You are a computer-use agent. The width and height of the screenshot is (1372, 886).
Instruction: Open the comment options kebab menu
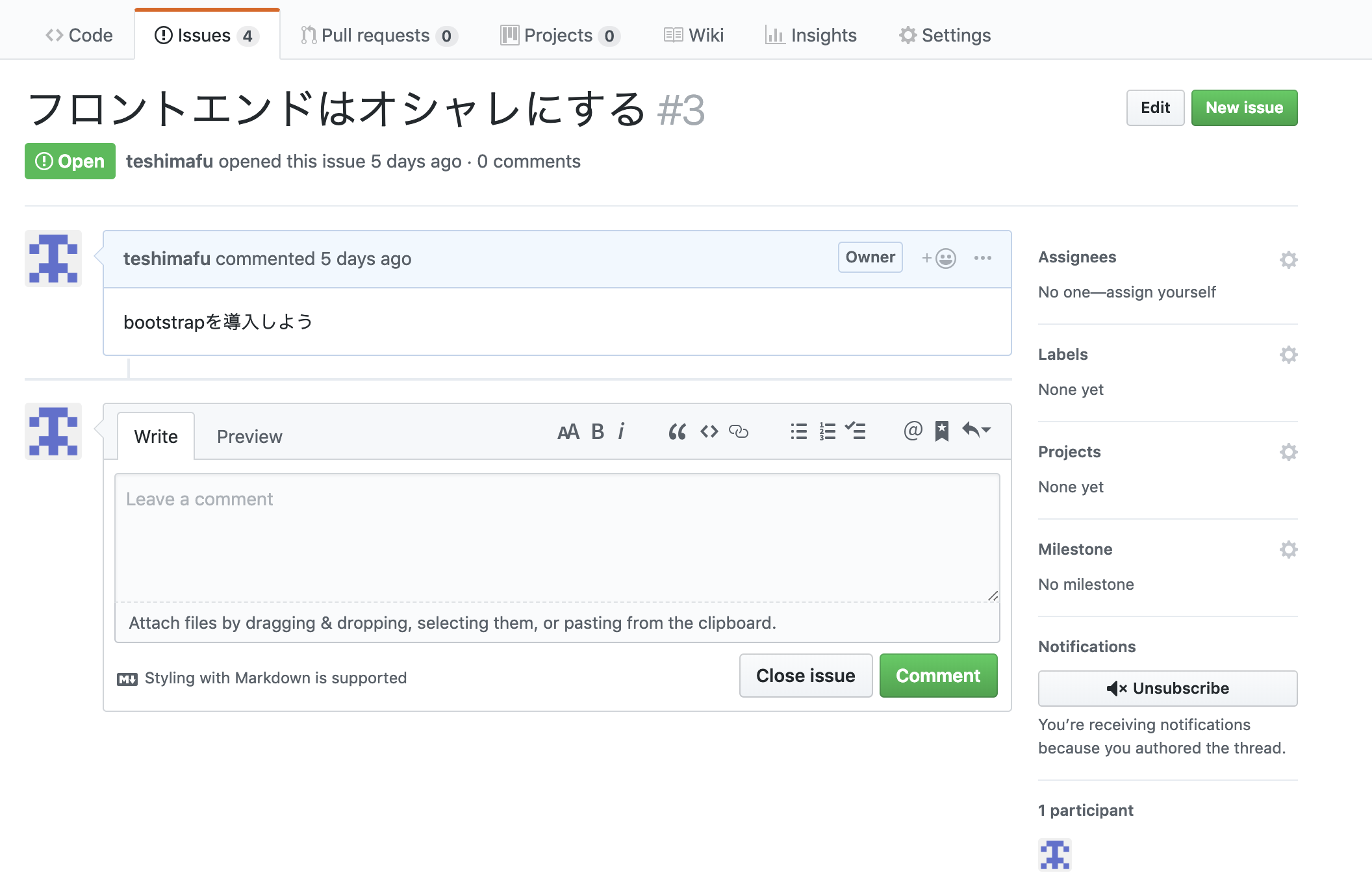tap(984, 258)
